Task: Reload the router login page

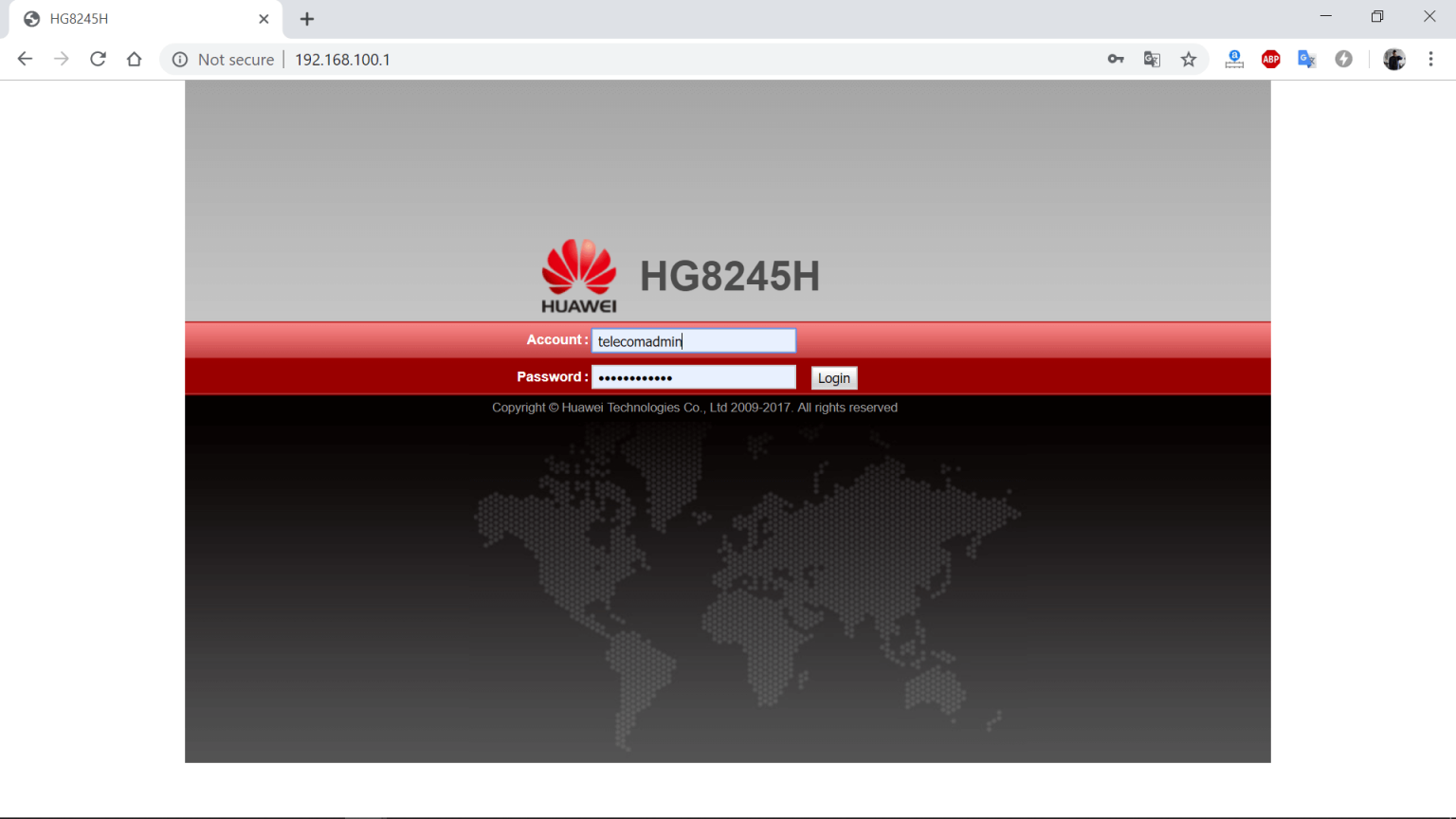Action: pos(98,59)
